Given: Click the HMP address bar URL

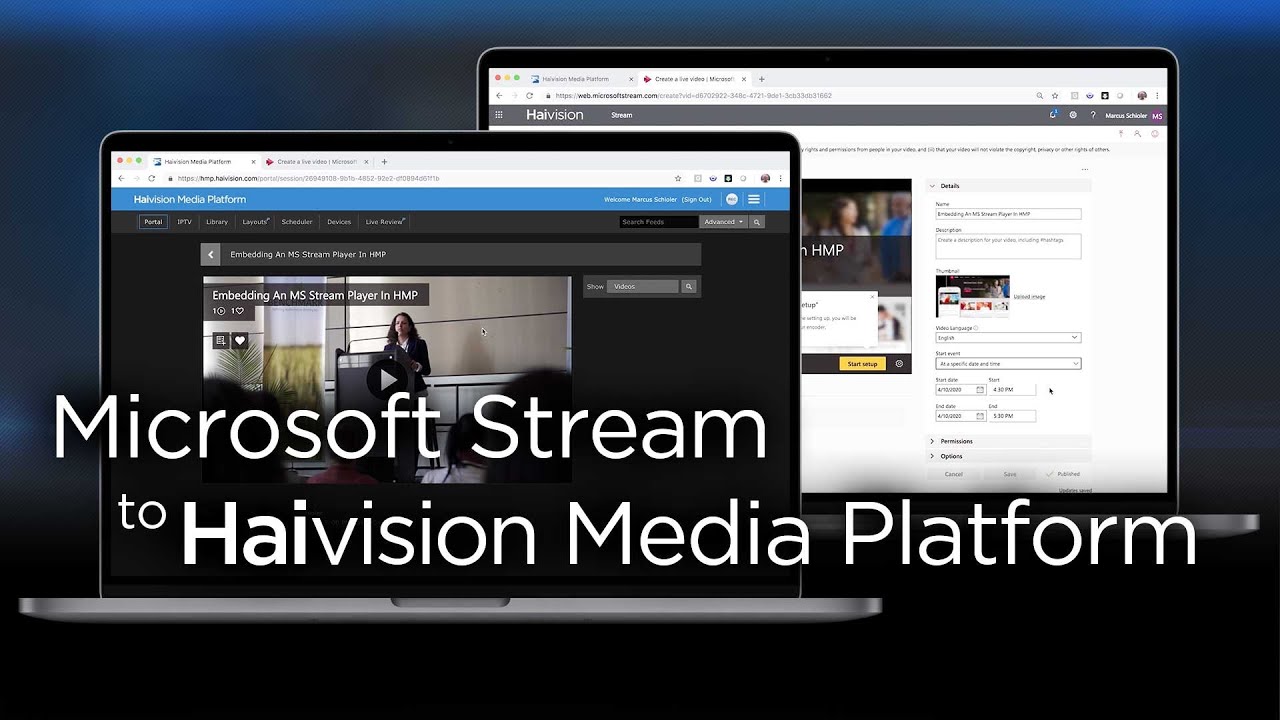Looking at the screenshot, I should pos(308,178).
